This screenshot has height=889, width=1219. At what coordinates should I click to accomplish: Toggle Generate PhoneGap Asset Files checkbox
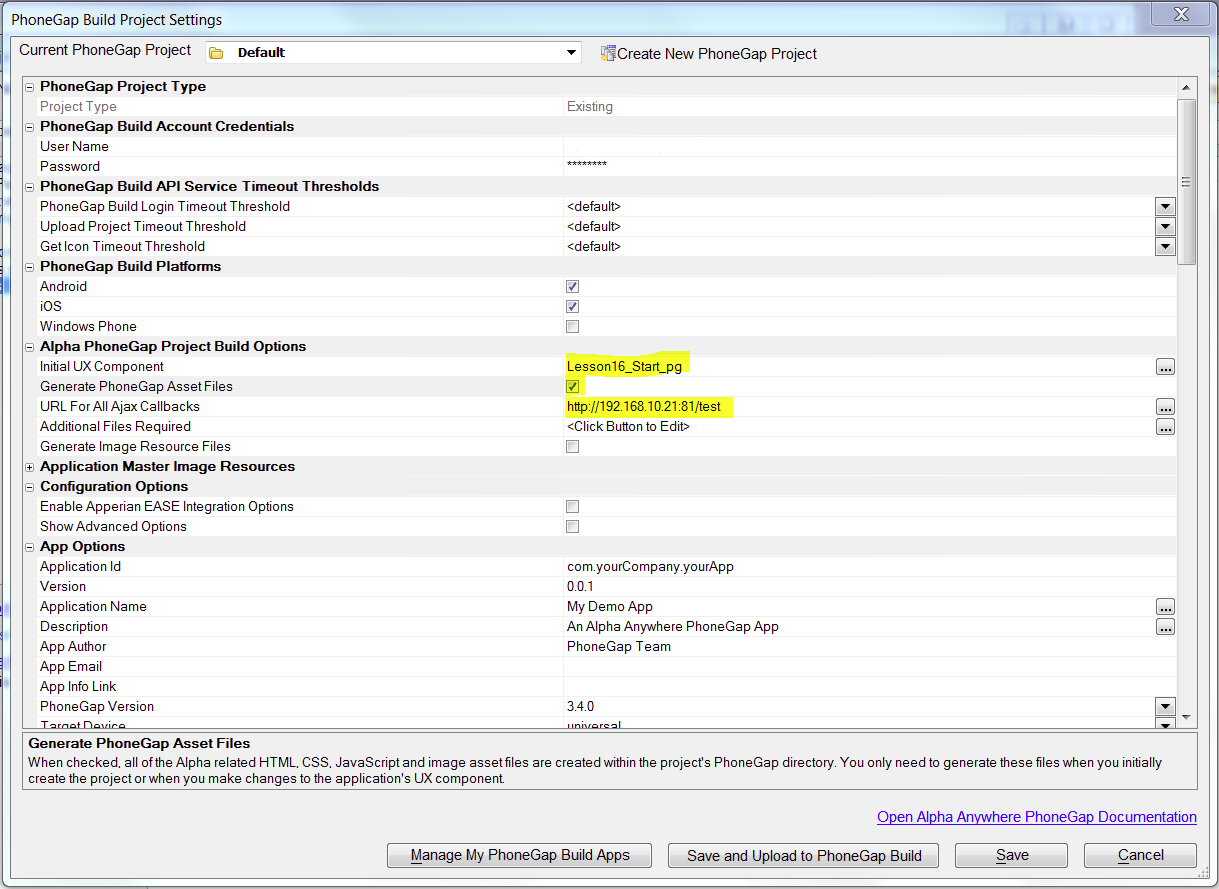[572, 386]
